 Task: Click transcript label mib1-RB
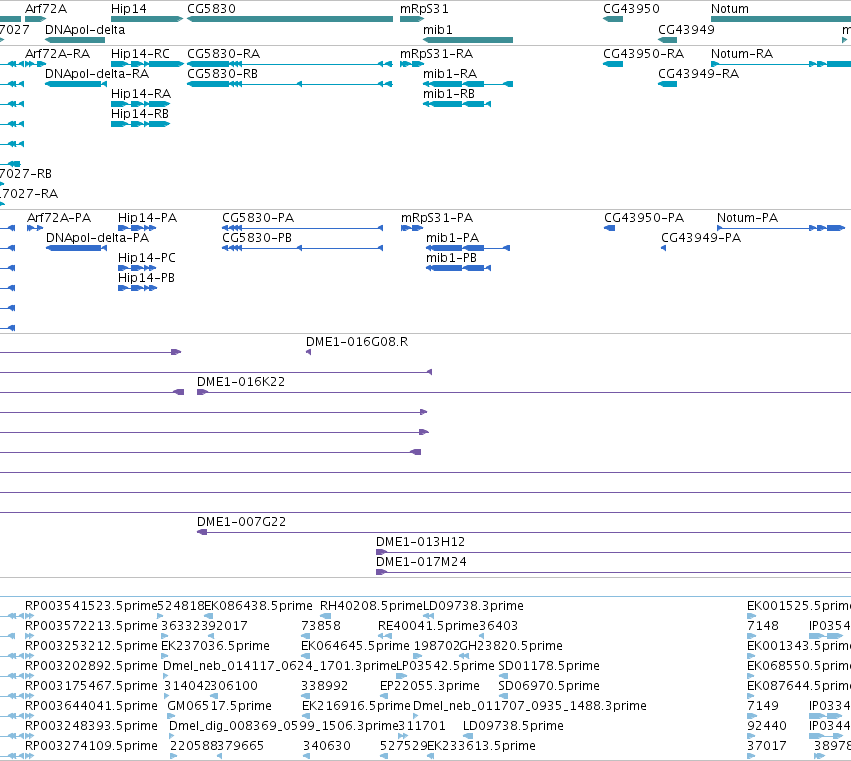(449, 93)
